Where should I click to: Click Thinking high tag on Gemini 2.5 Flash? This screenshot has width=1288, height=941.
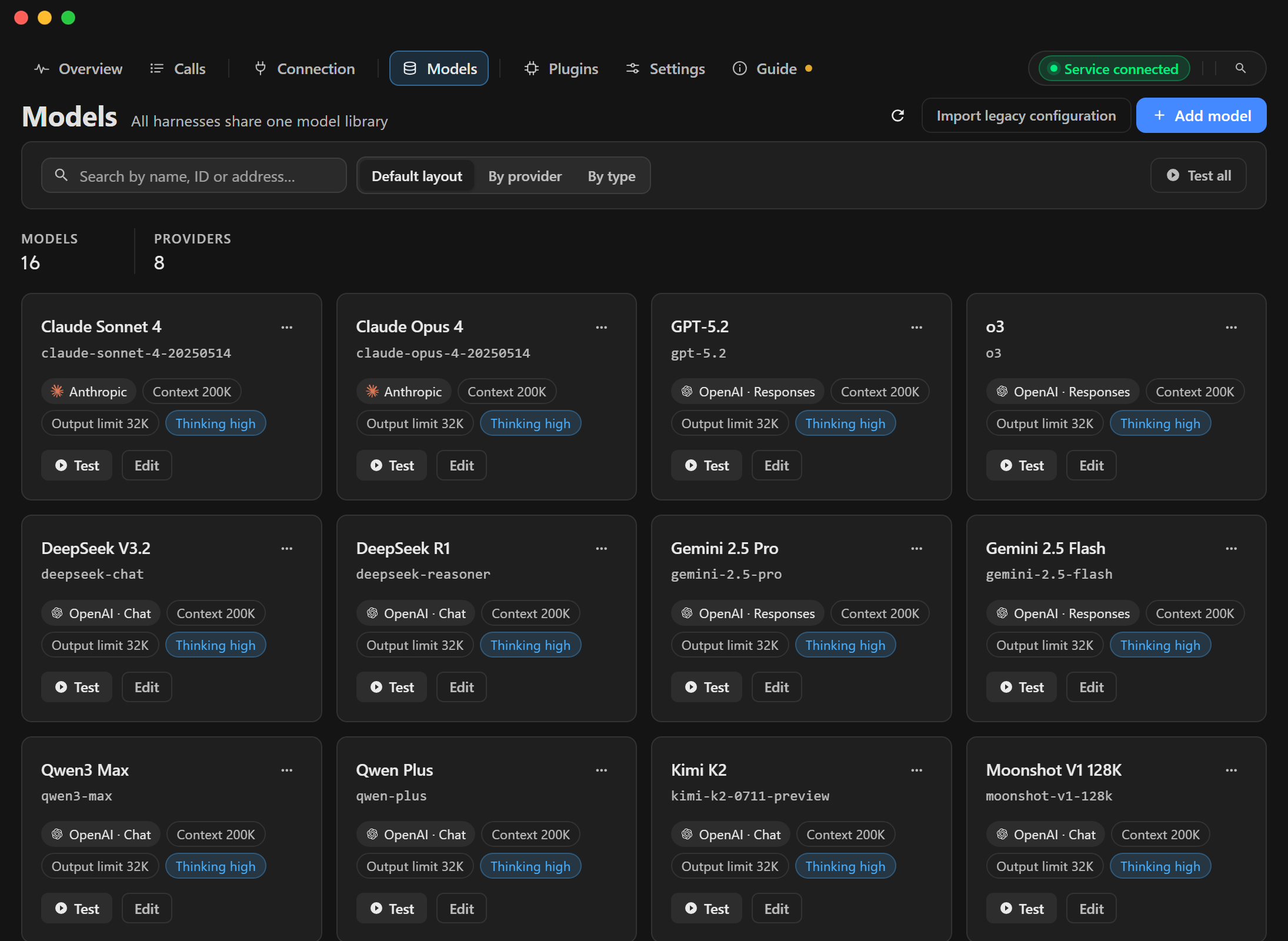pyautogui.click(x=1160, y=645)
